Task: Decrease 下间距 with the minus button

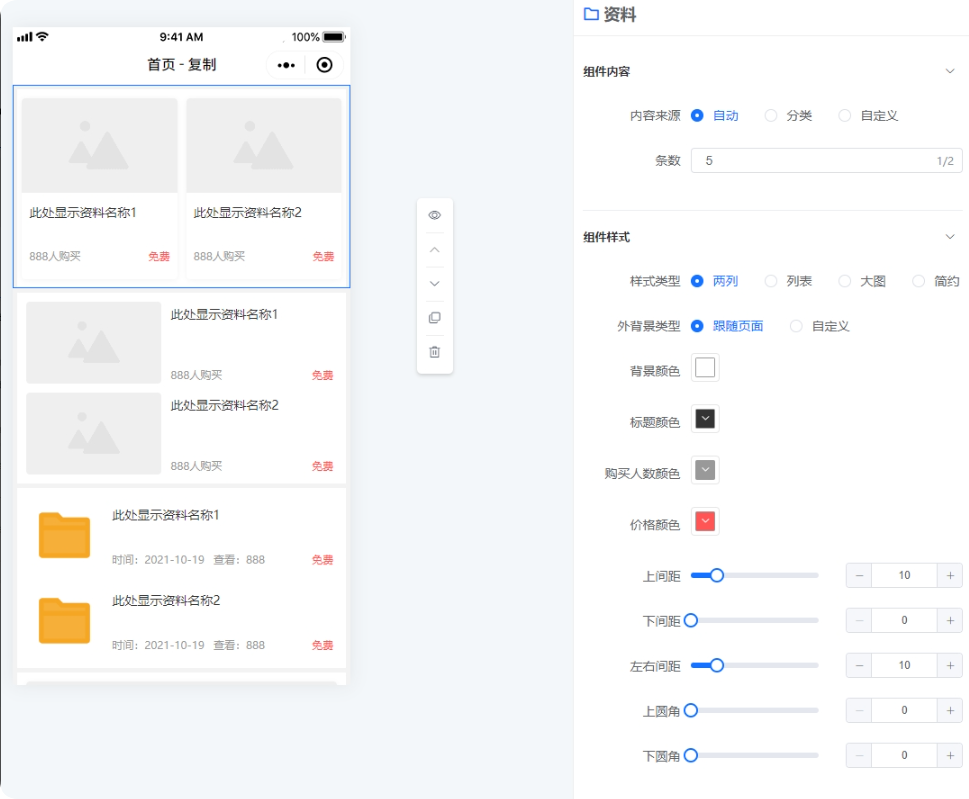Action: [x=859, y=620]
